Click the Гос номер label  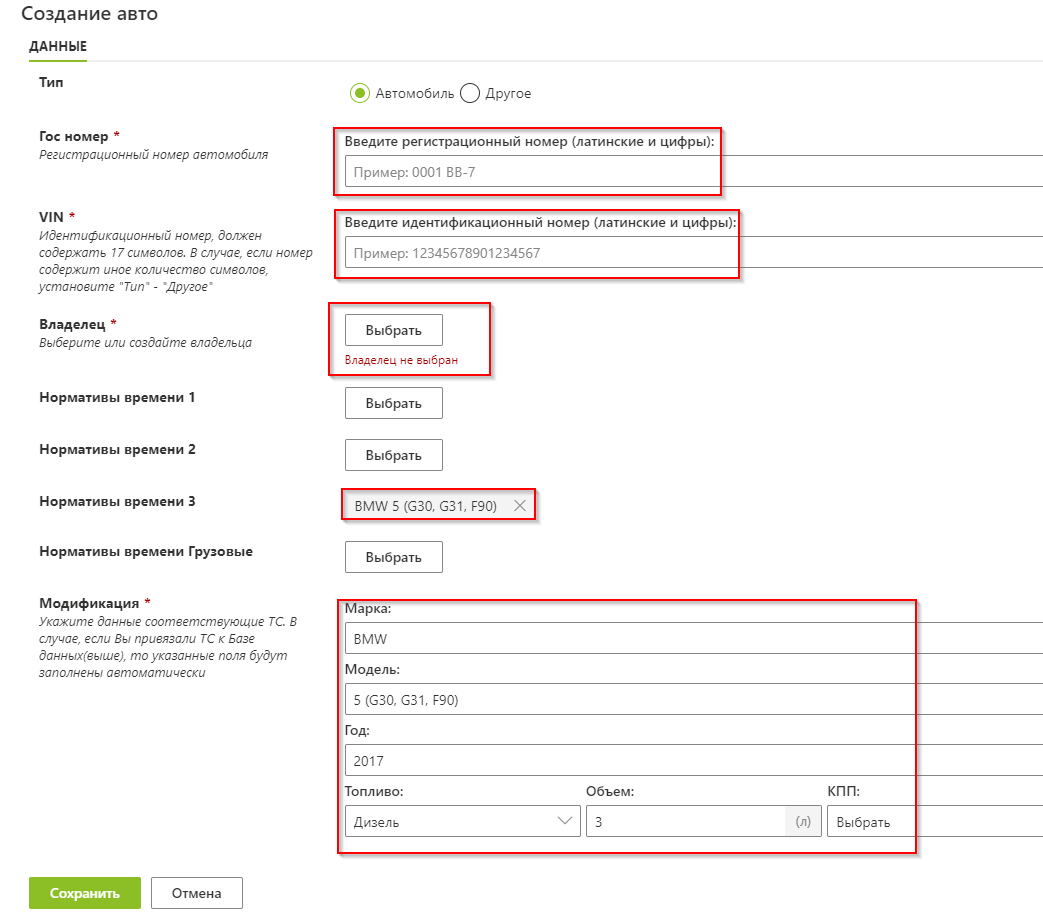(74, 136)
